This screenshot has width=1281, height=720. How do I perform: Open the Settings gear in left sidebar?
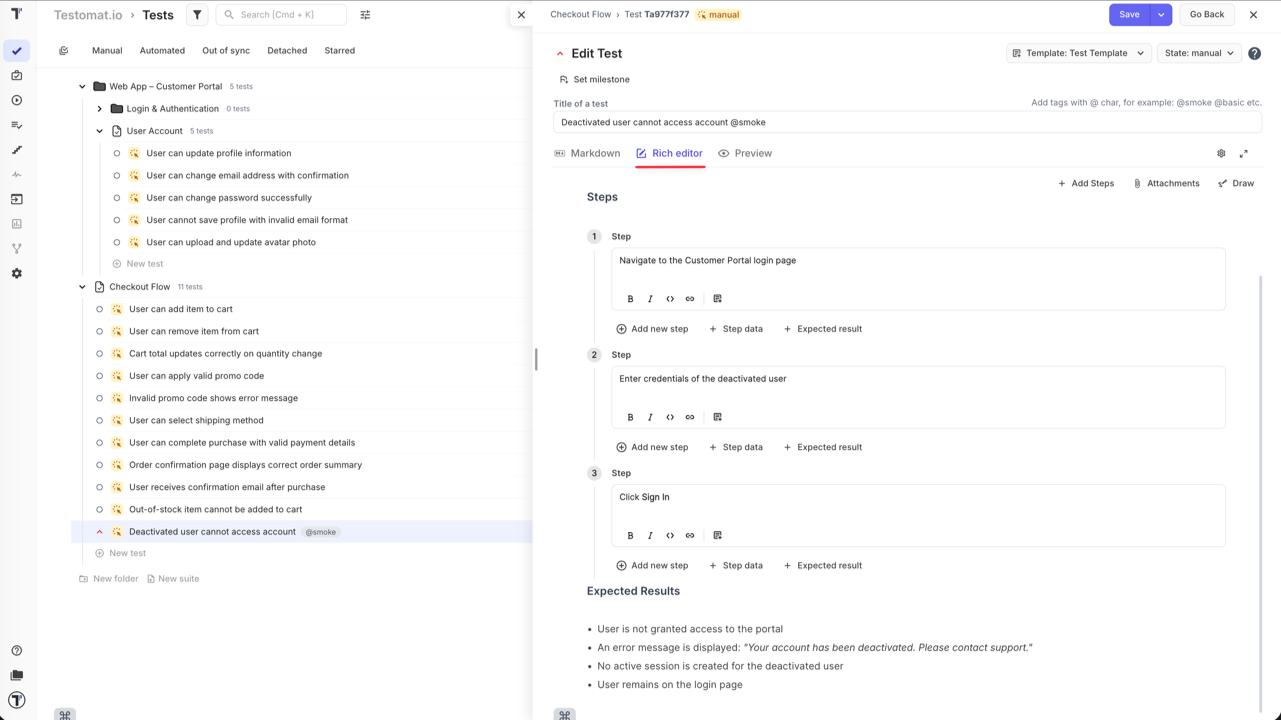coord(16,273)
